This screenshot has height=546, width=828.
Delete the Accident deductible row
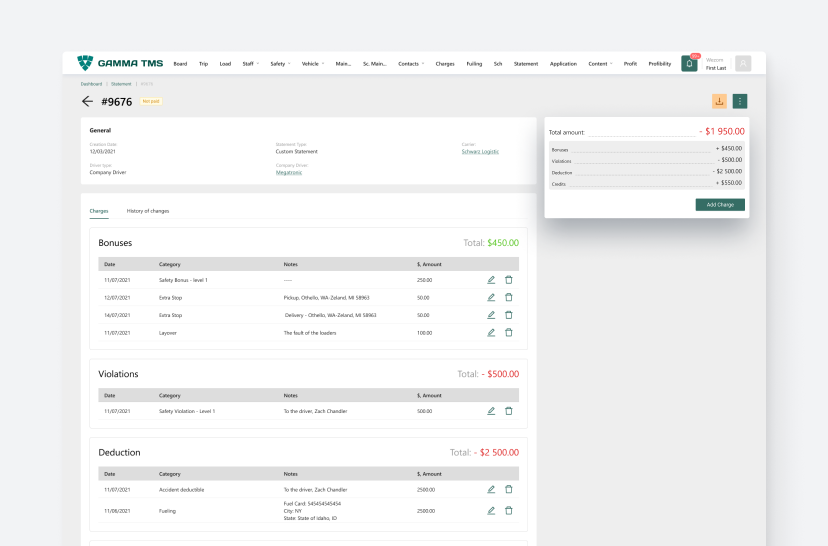508,489
